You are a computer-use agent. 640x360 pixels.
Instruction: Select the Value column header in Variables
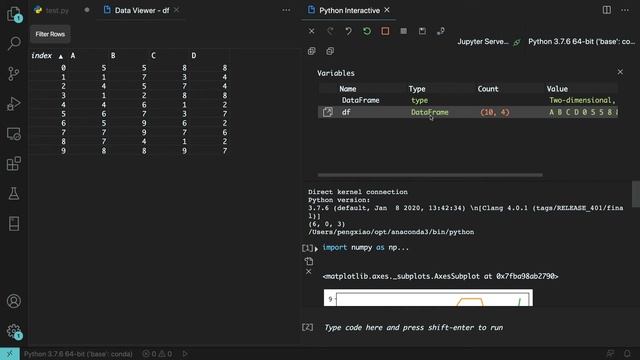(x=557, y=89)
